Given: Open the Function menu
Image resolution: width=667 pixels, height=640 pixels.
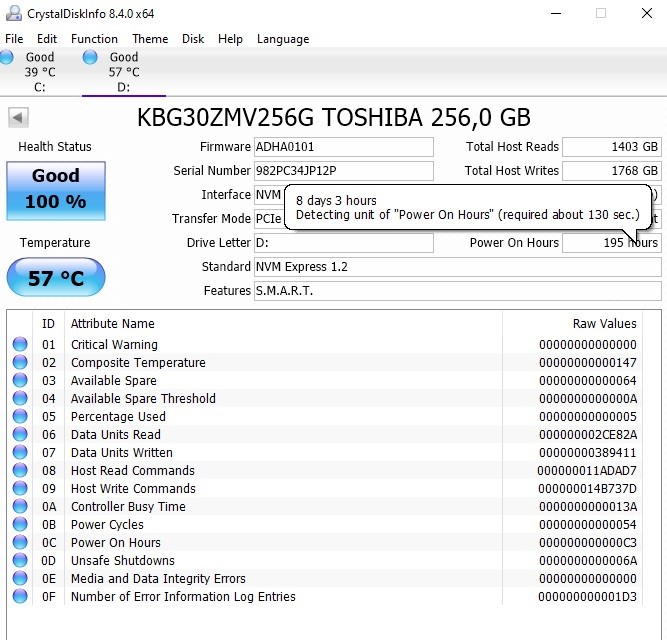Looking at the screenshot, I should (x=94, y=39).
